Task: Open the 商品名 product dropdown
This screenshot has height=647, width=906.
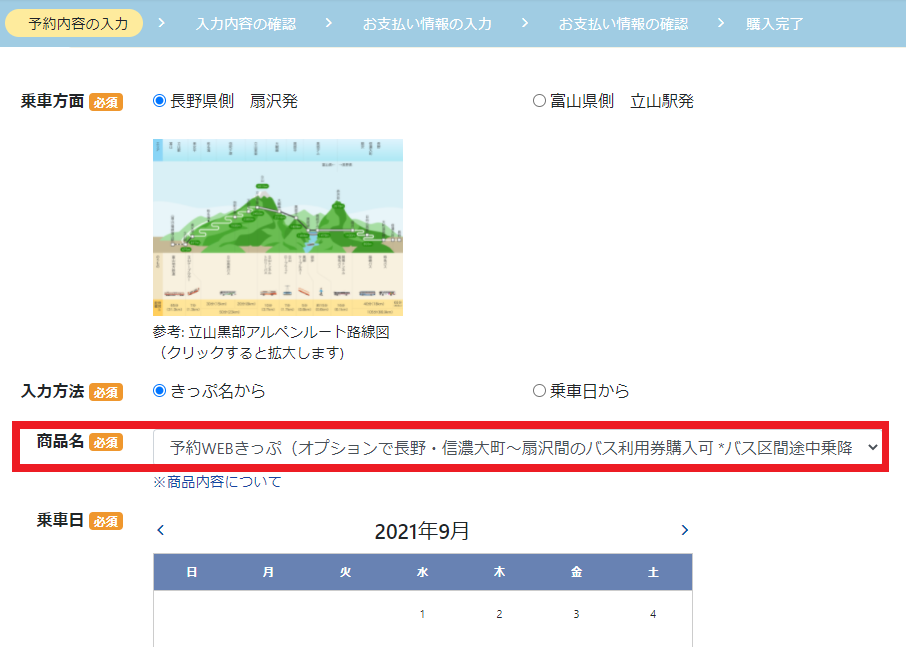Action: [x=518, y=448]
